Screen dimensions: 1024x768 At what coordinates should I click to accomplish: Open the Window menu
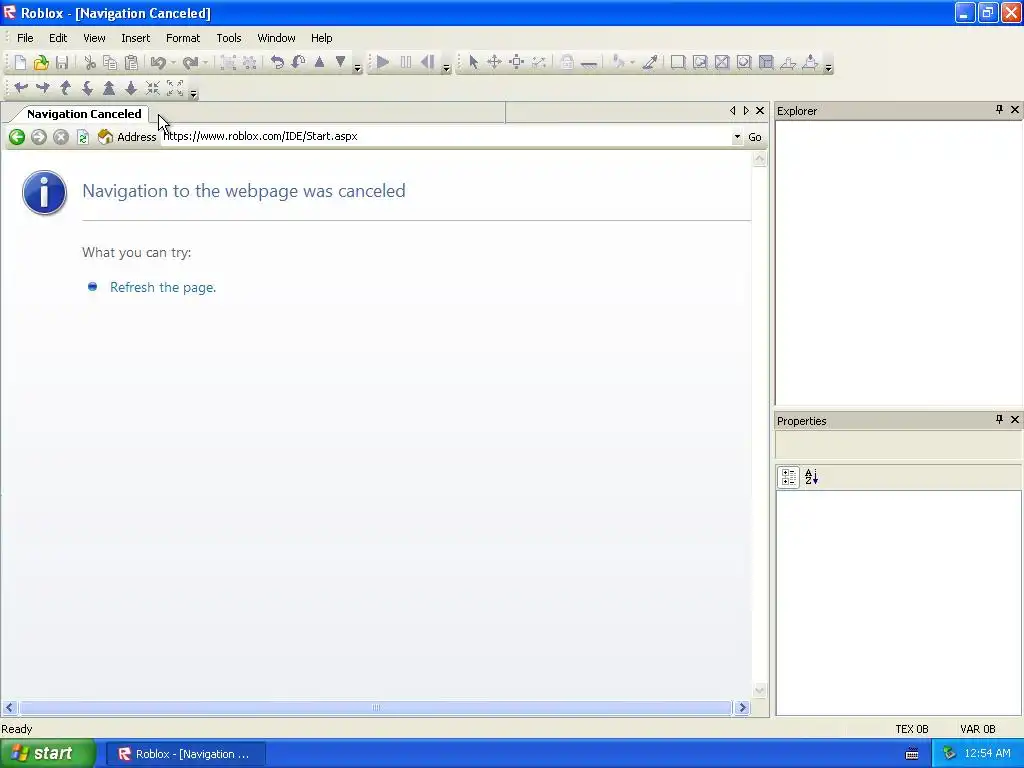click(276, 38)
